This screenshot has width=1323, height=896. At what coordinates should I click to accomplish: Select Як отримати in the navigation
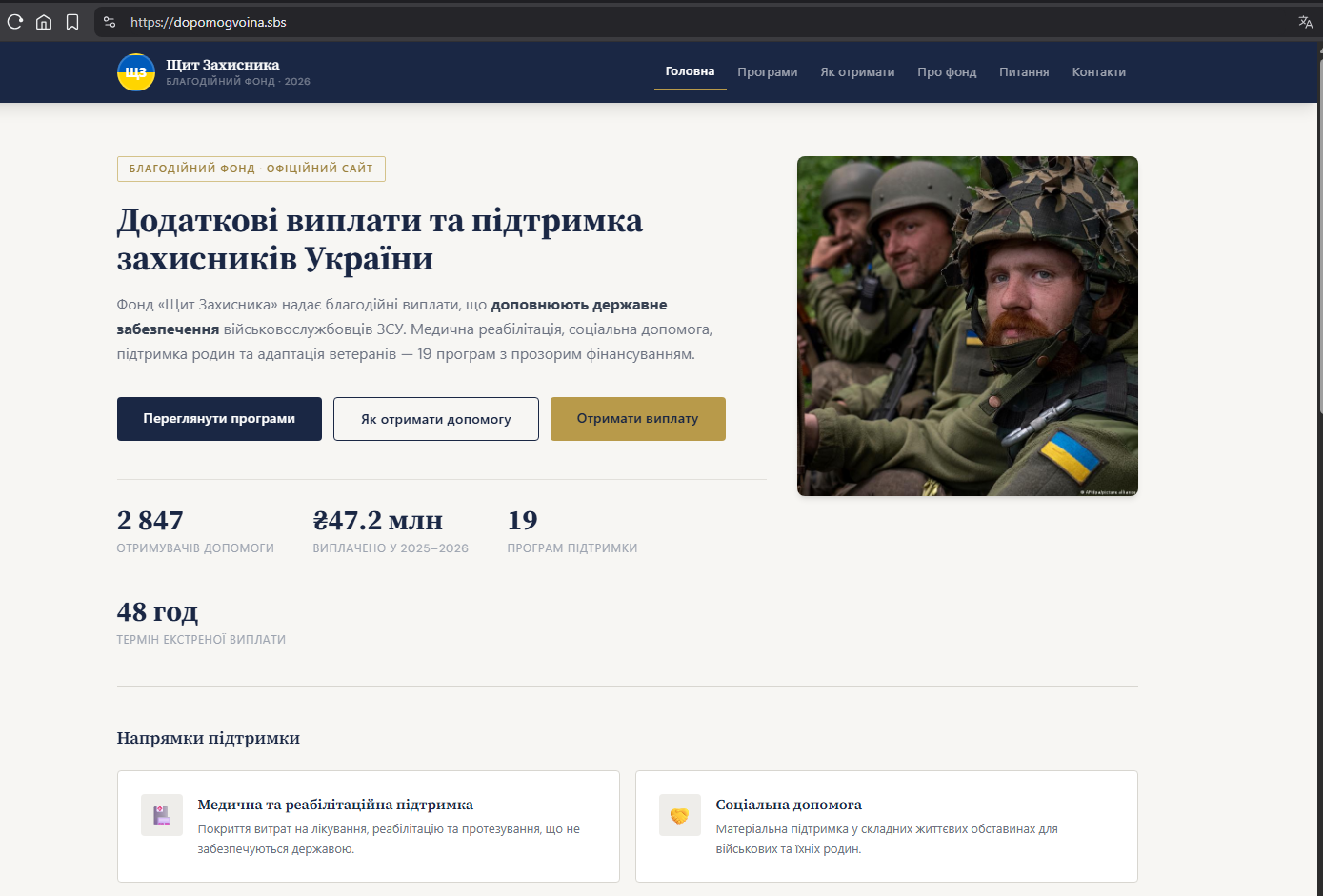click(856, 71)
